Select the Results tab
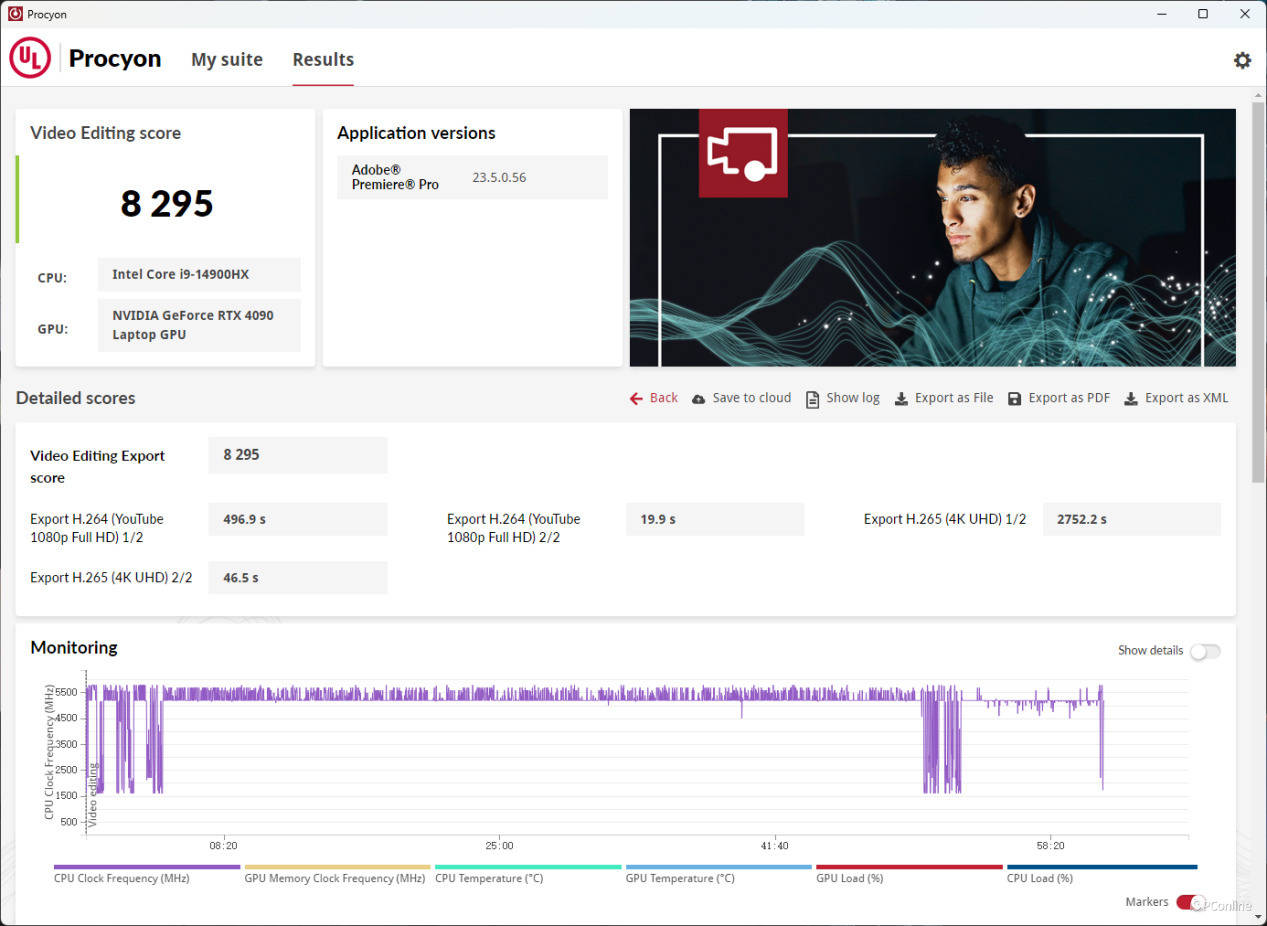Viewport: 1267px width, 926px height. pyautogui.click(x=323, y=60)
